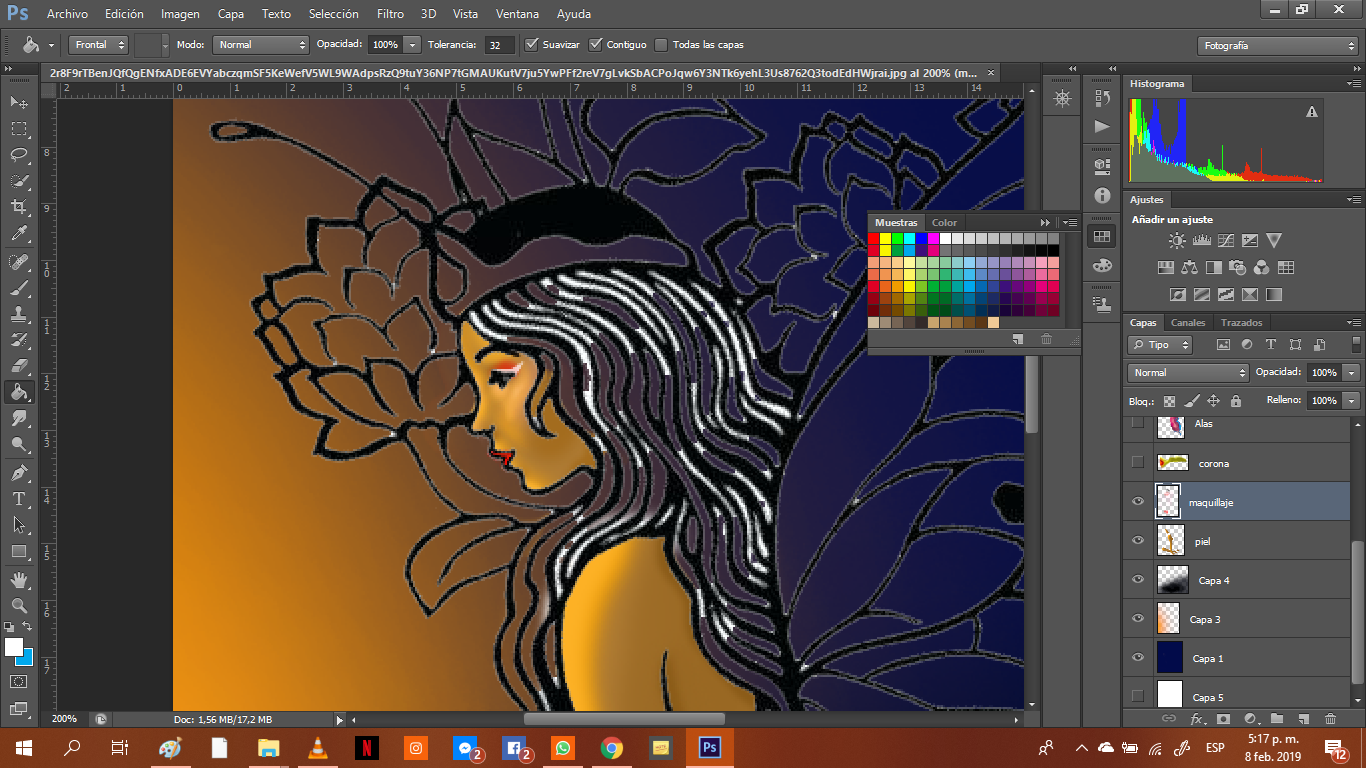Open Google Chrome from the taskbar
The height and width of the screenshot is (768, 1366).
pos(612,747)
